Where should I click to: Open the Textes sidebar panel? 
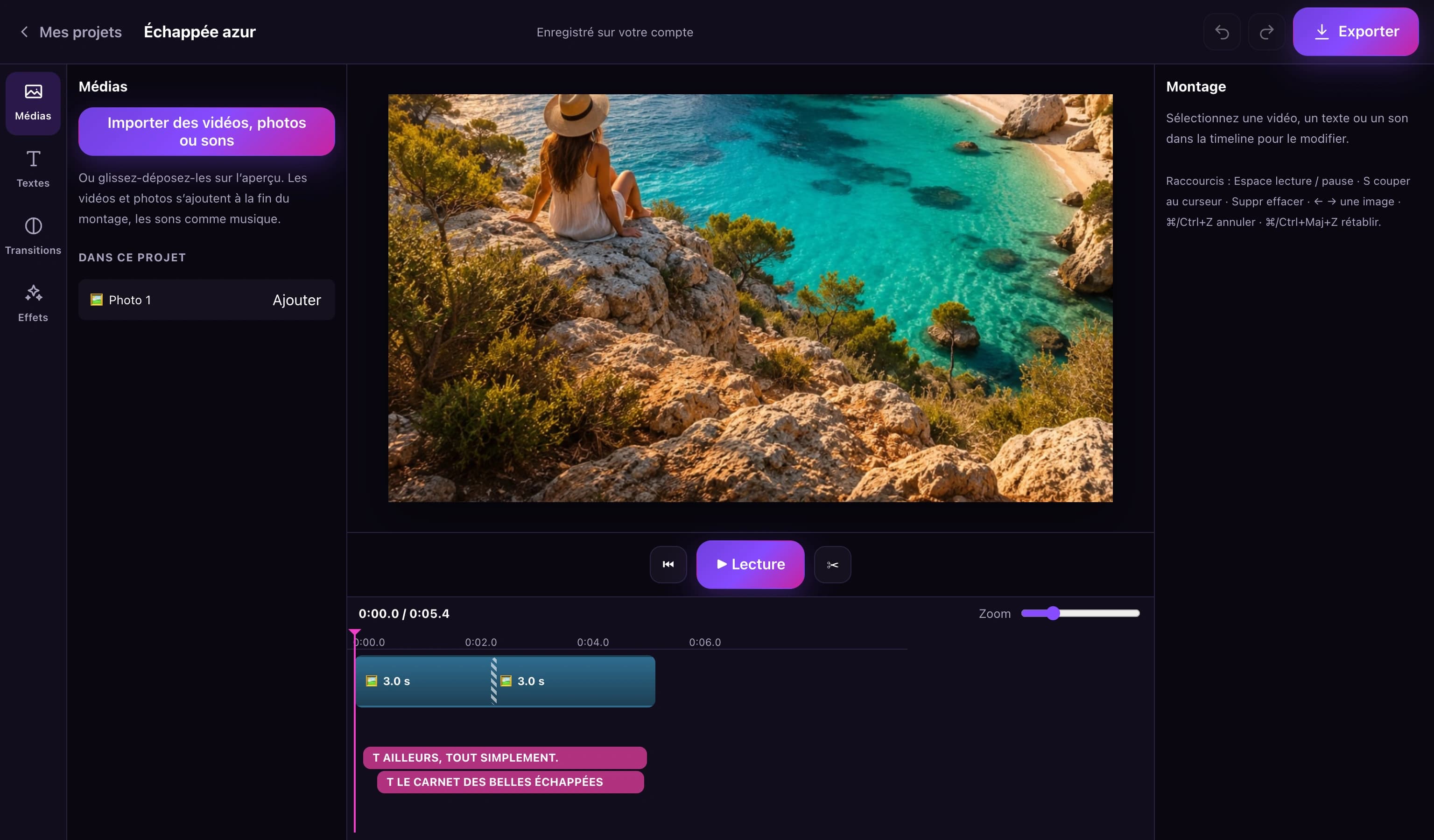pyautogui.click(x=33, y=169)
